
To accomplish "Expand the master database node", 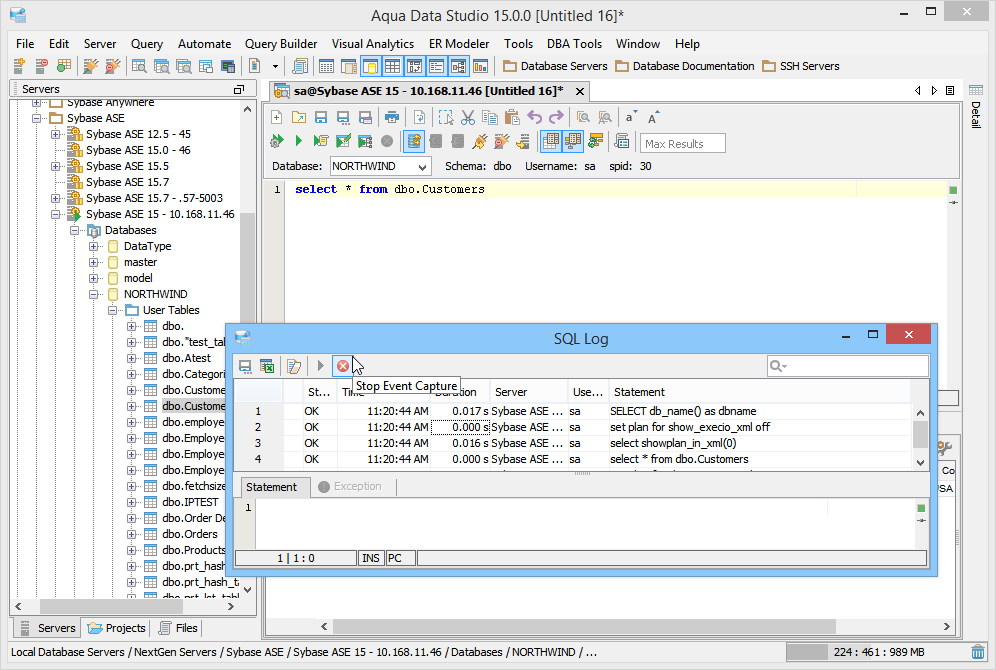I will tap(93, 262).
